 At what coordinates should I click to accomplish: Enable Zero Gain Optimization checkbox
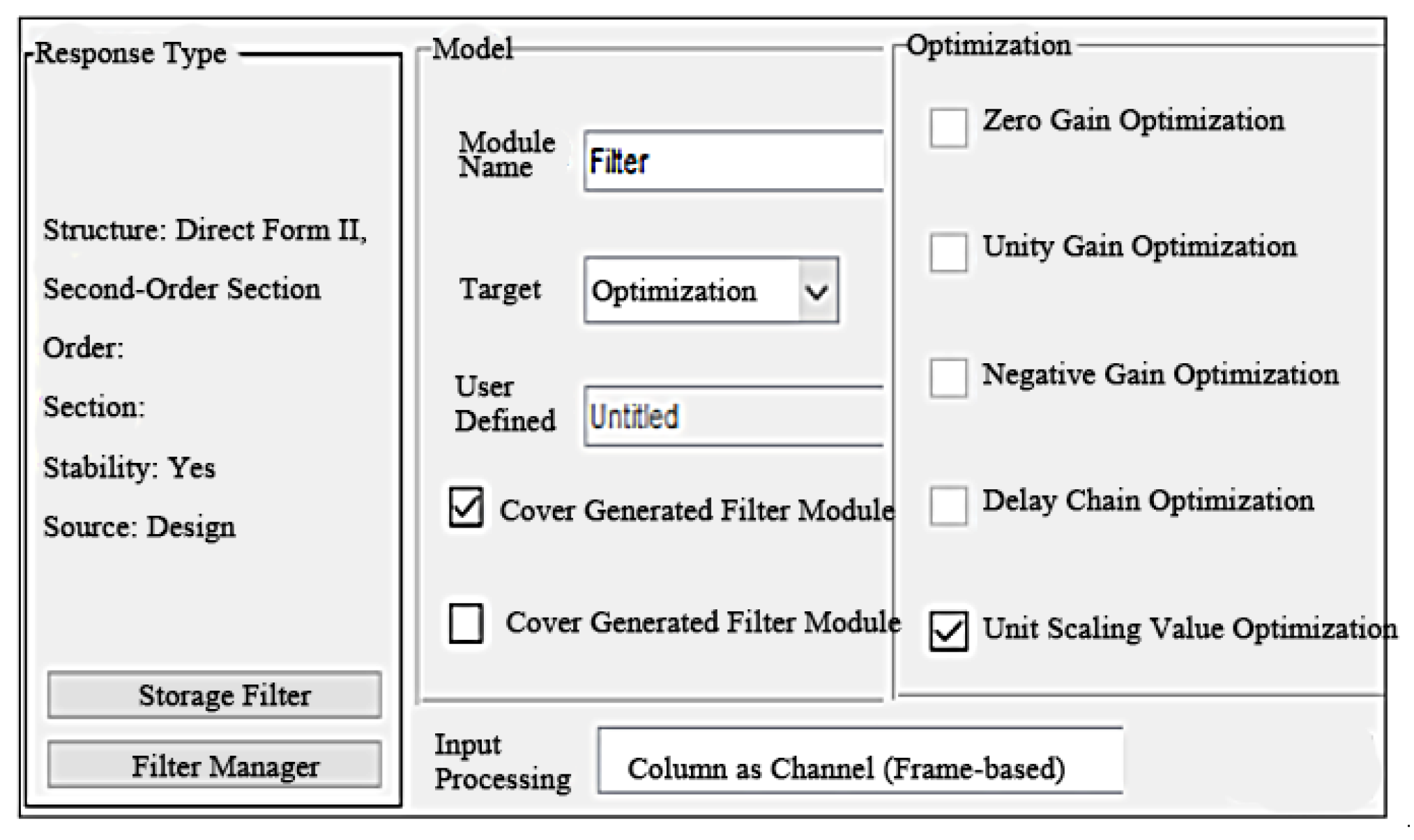948,127
